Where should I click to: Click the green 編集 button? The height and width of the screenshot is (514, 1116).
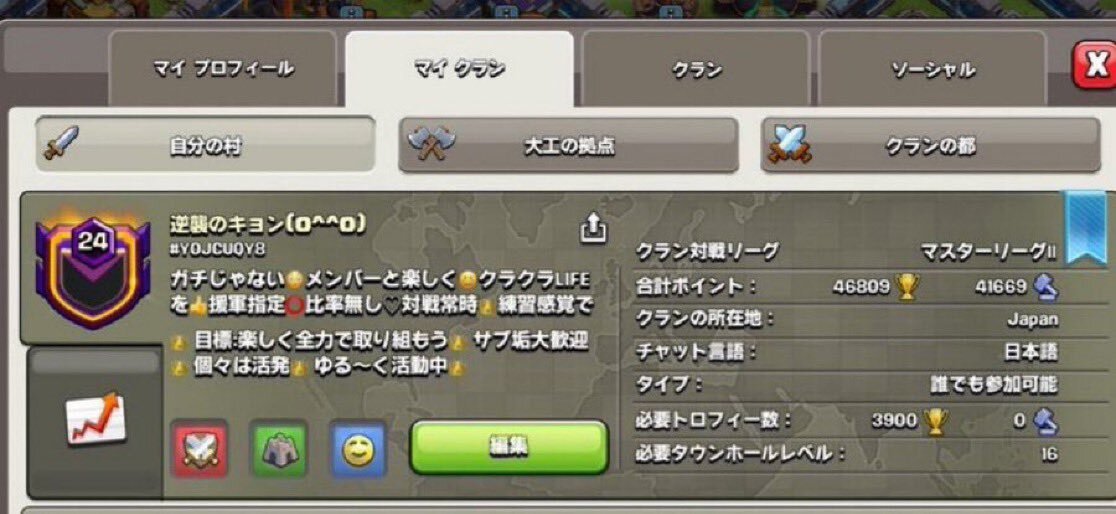[x=509, y=447]
